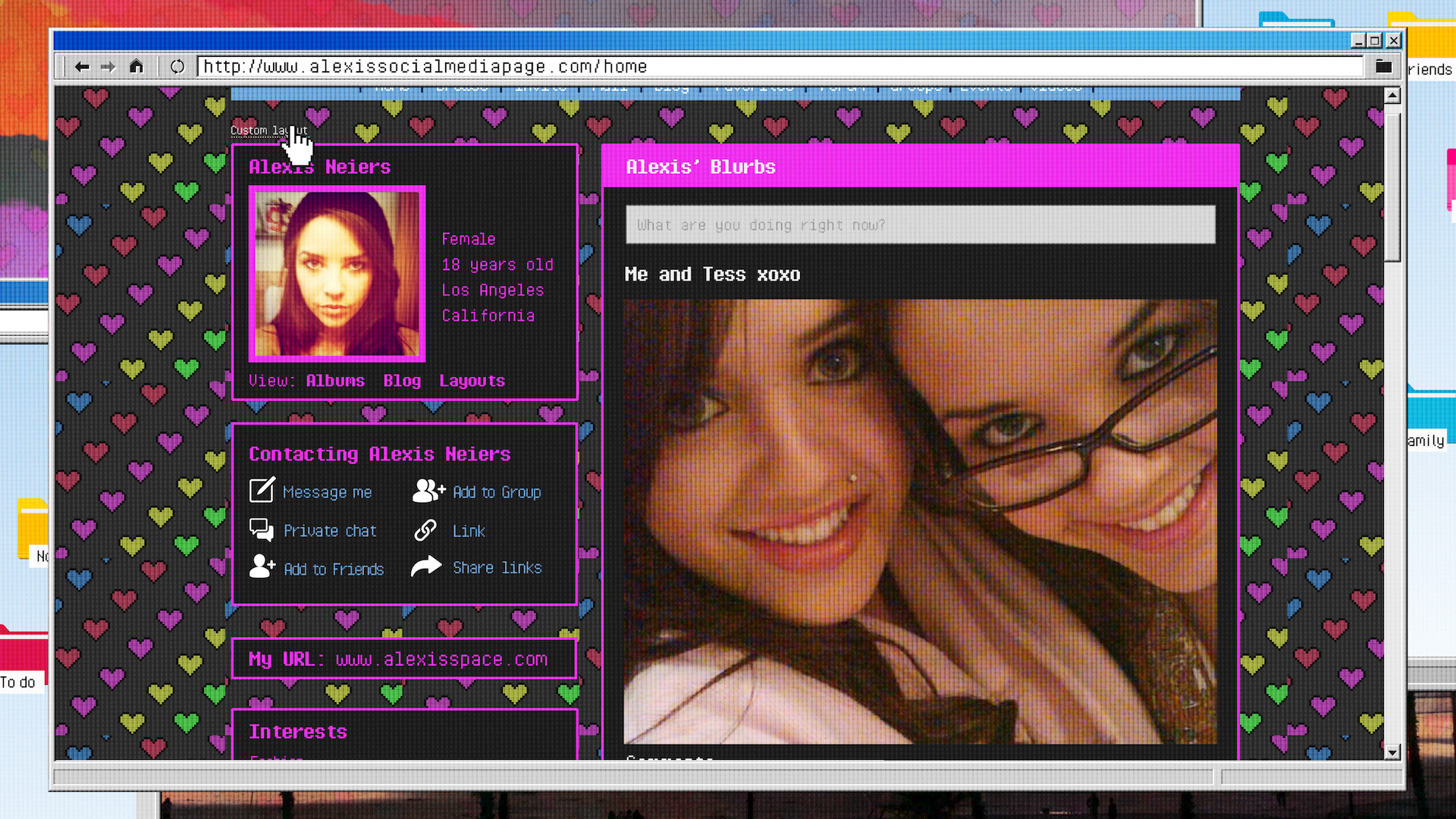Click the 'Los Angeles' text

point(493,290)
